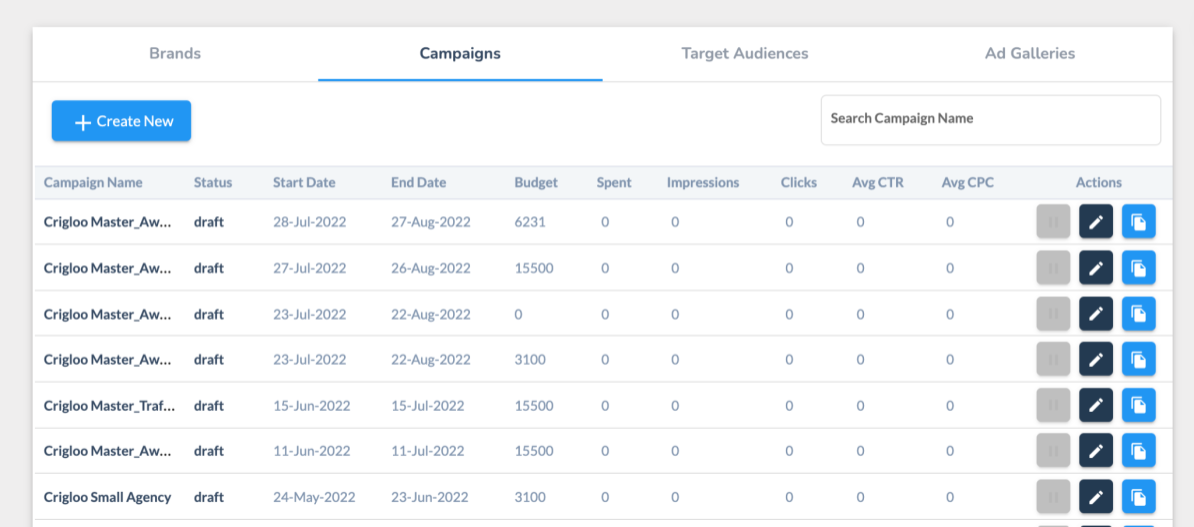Click draft status of Crigloo Small Agency
Image resolution: width=1194 pixels, height=527 pixels.
pyautogui.click(x=209, y=497)
